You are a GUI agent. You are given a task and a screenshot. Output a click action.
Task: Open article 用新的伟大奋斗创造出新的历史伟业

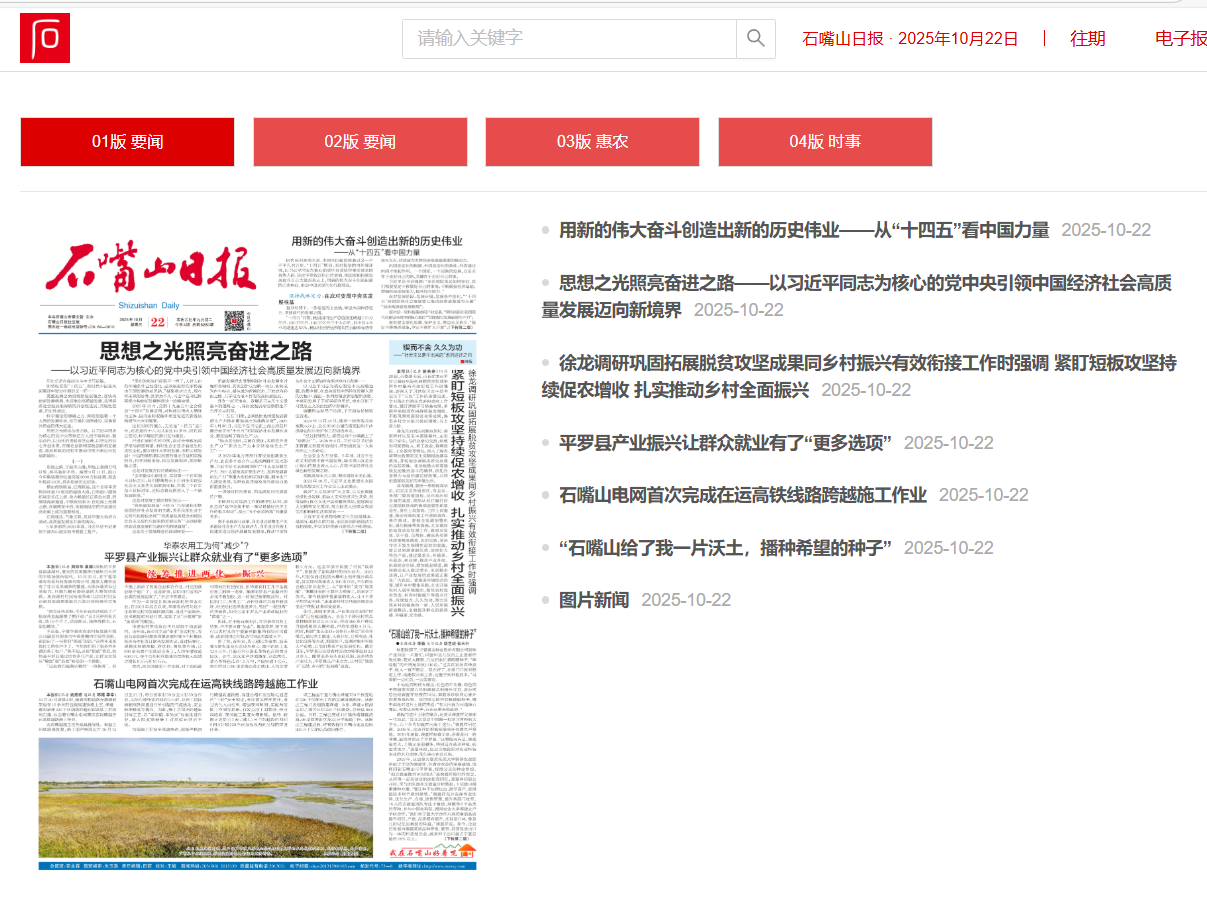click(x=804, y=230)
